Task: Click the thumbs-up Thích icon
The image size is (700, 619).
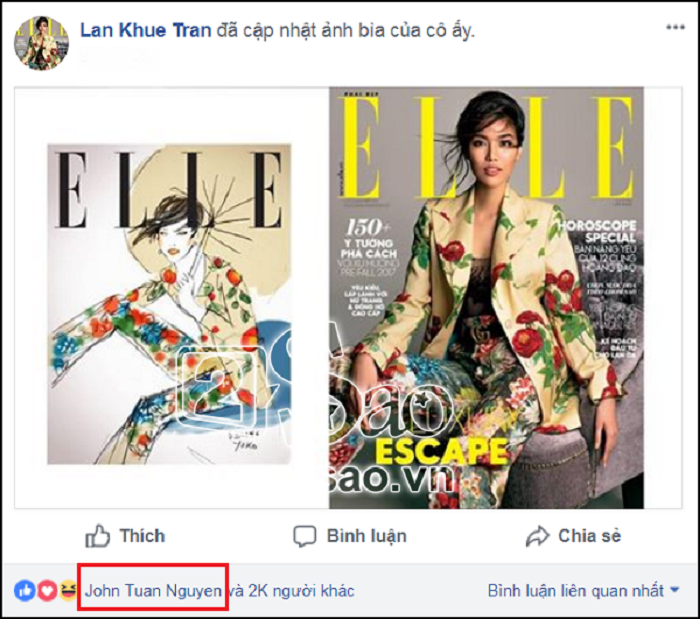Action: [97, 536]
